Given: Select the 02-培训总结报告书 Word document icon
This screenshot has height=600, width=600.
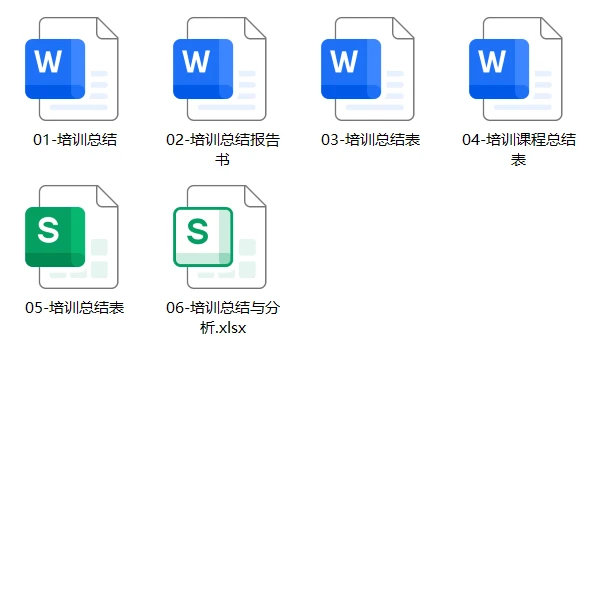Looking at the screenshot, I should click(x=220, y=69).
